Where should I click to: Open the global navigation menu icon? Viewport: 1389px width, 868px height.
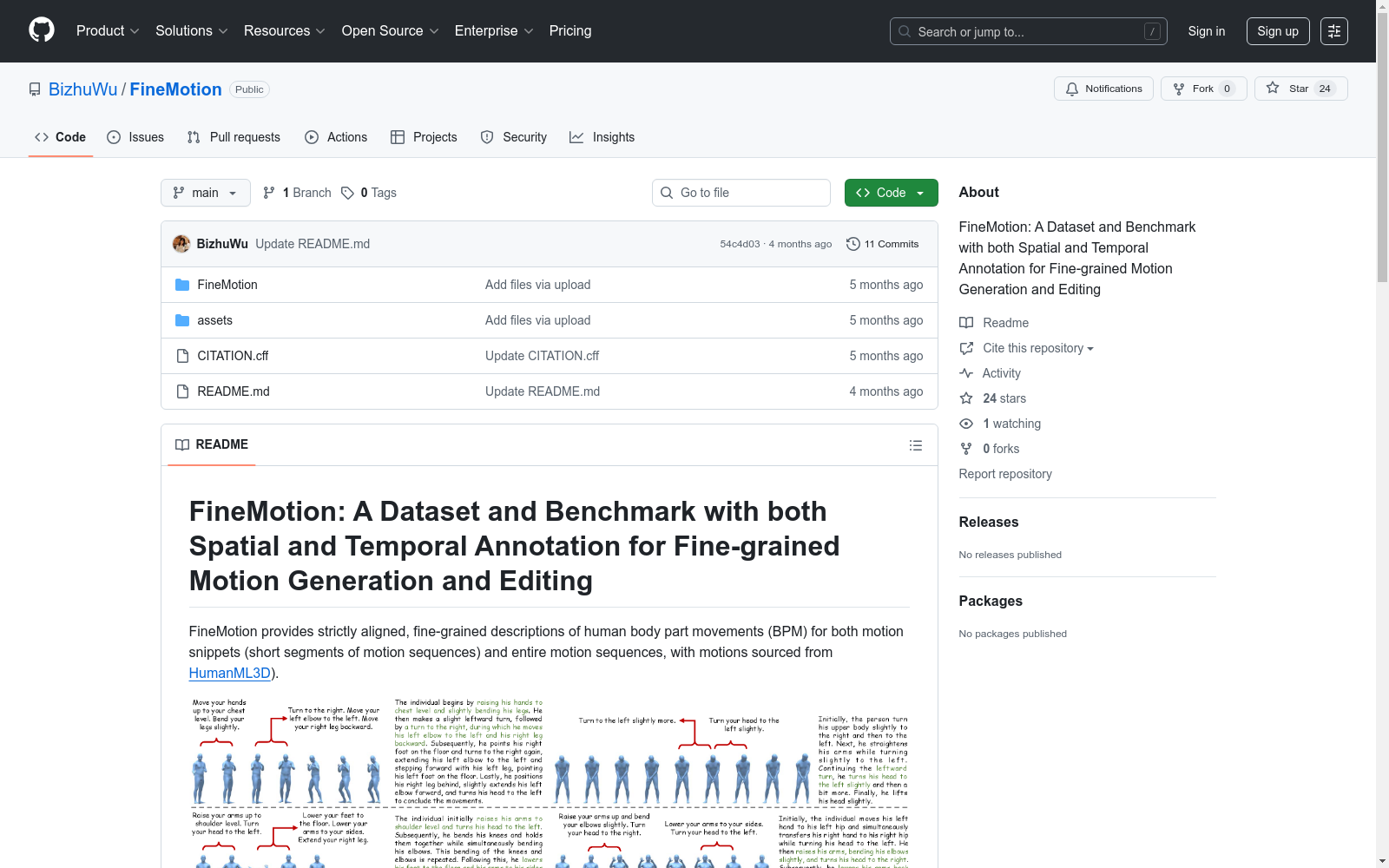coord(1334,31)
